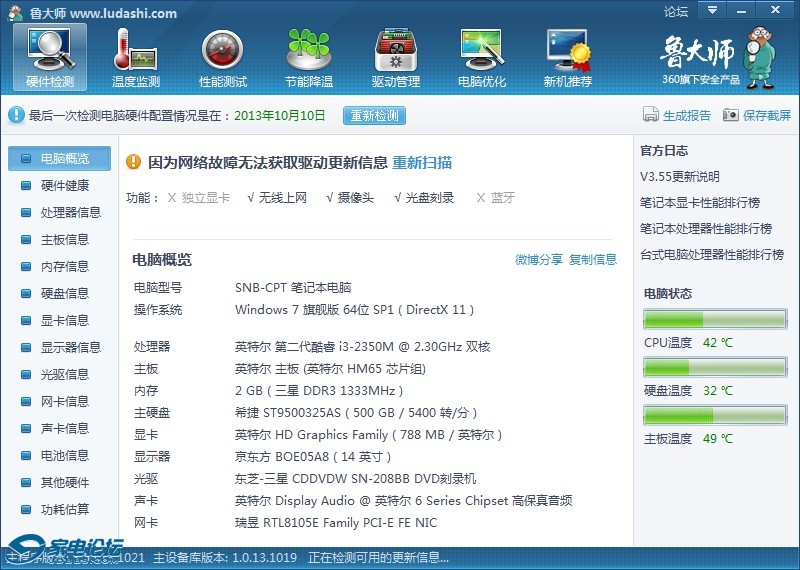Click the 生成报告 generate report icon
This screenshot has height=570, width=800.
pyautogui.click(x=651, y=115)
